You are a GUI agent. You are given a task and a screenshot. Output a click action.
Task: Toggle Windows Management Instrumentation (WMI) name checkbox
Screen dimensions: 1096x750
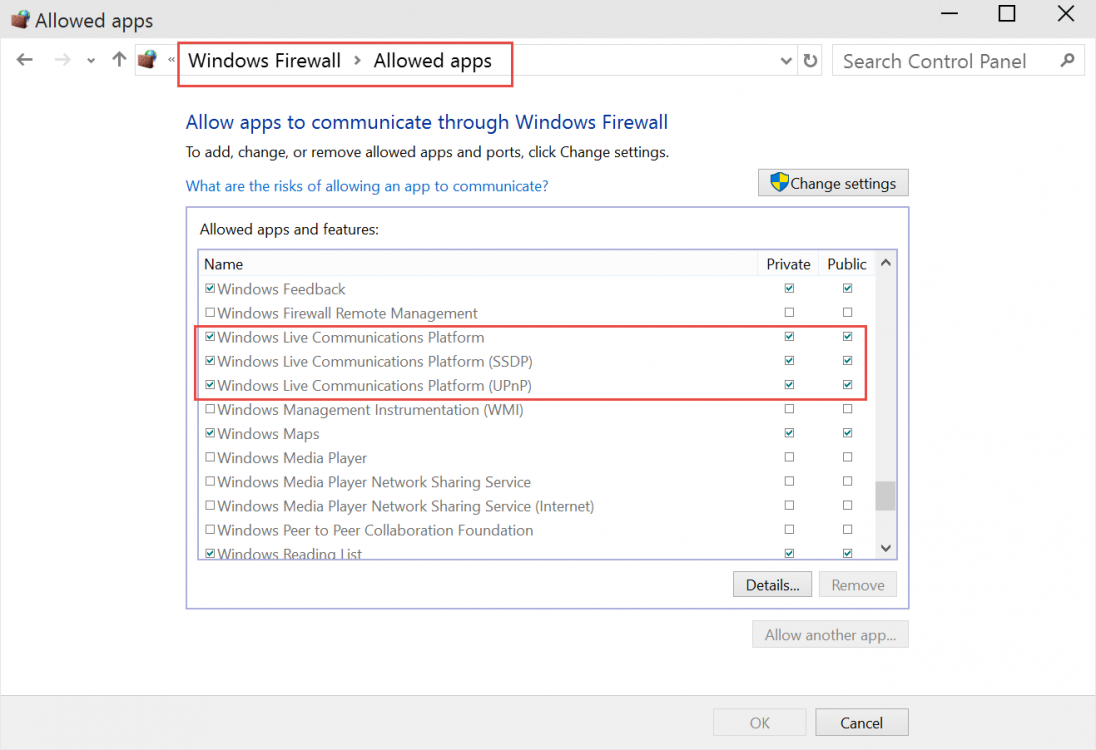210,409
